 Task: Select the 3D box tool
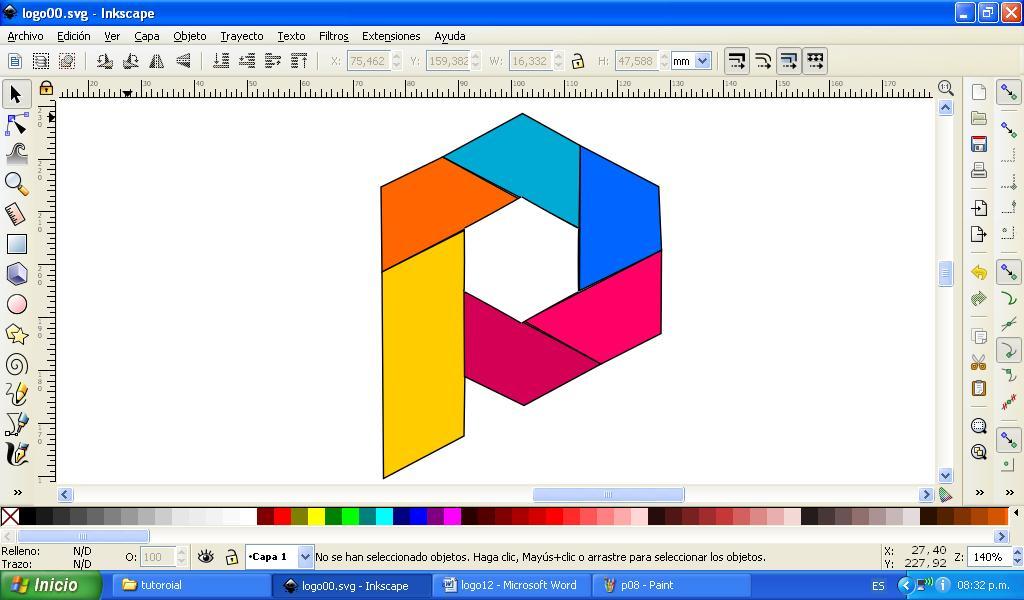(x=16, y=274)
